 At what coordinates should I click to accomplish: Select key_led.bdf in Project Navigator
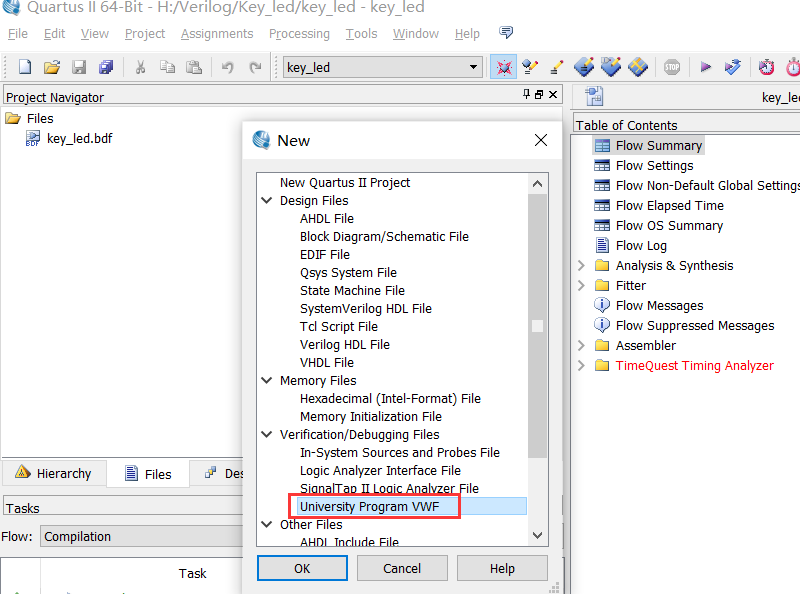pos(79,138)
